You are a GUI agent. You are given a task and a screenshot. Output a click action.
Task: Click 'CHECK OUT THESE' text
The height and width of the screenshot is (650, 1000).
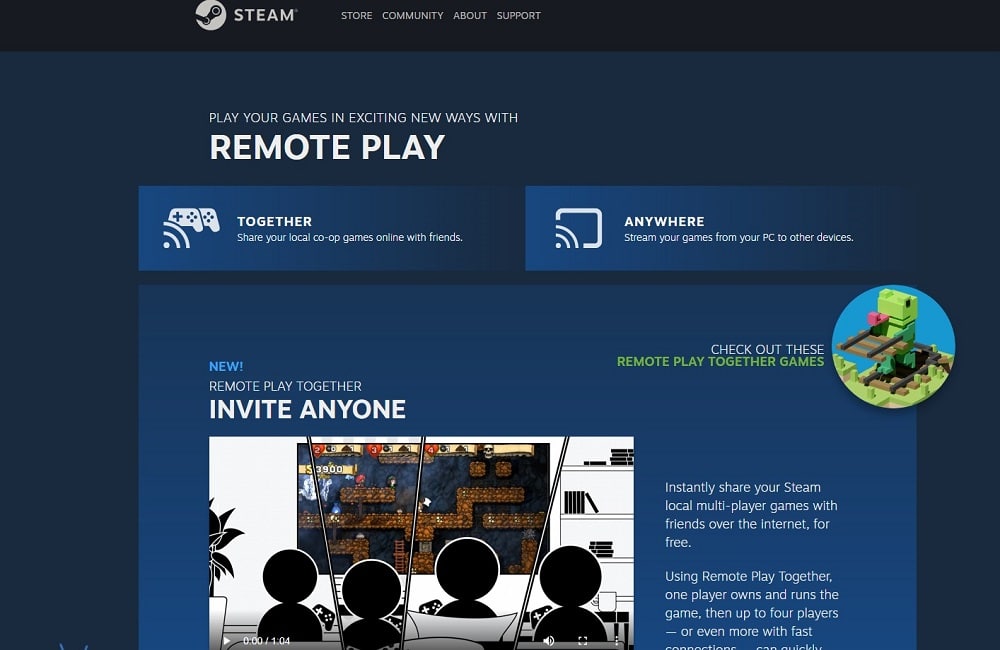pos(767,349)
